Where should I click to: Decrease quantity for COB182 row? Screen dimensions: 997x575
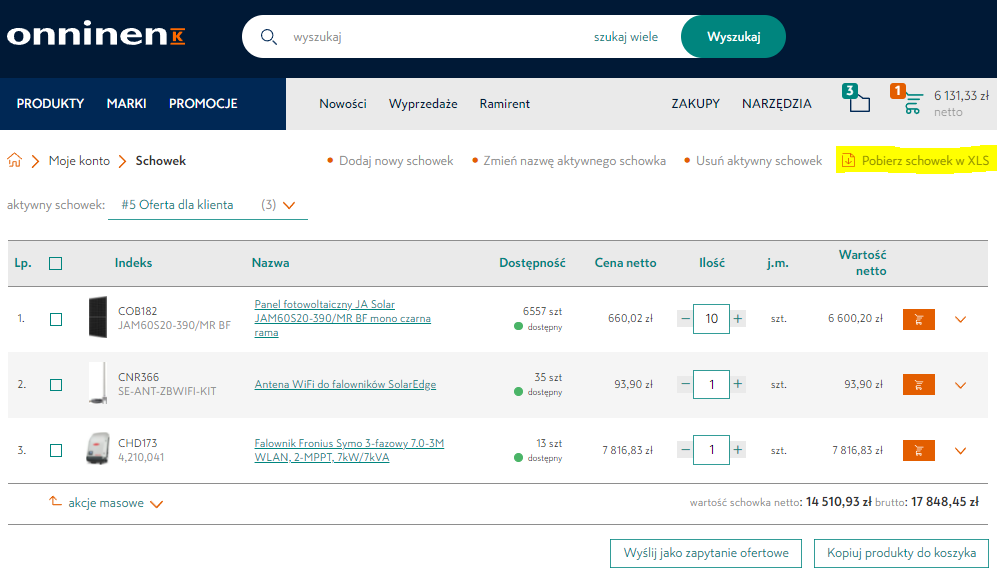[685, 318]
